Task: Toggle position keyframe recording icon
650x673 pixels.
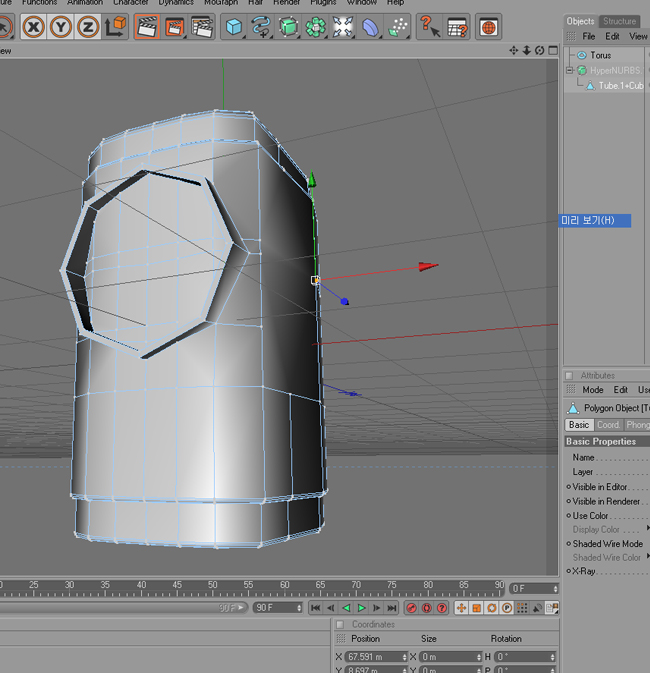Action: [462, 608]
